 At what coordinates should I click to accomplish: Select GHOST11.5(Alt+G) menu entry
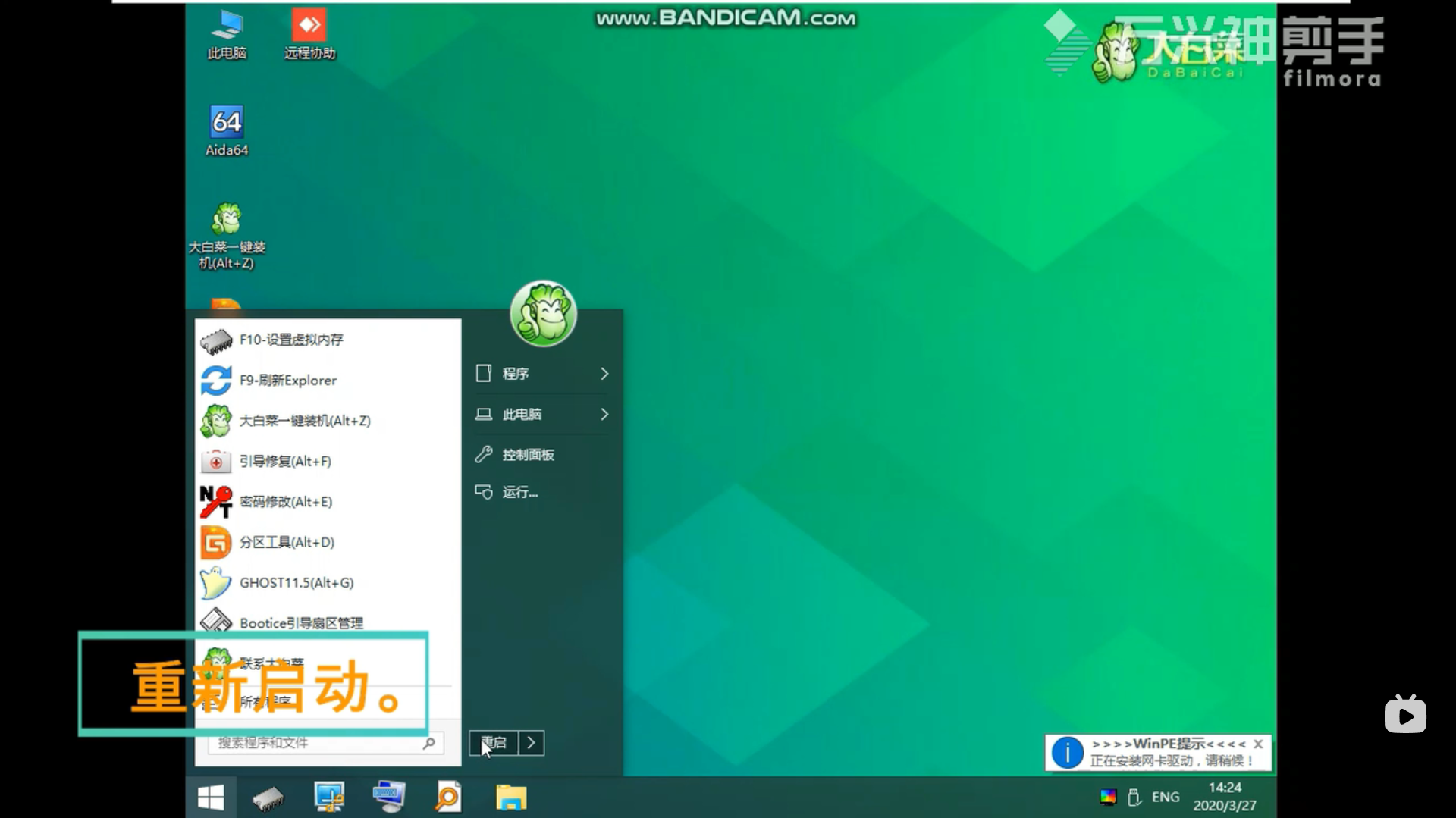[x=297, y=582]
